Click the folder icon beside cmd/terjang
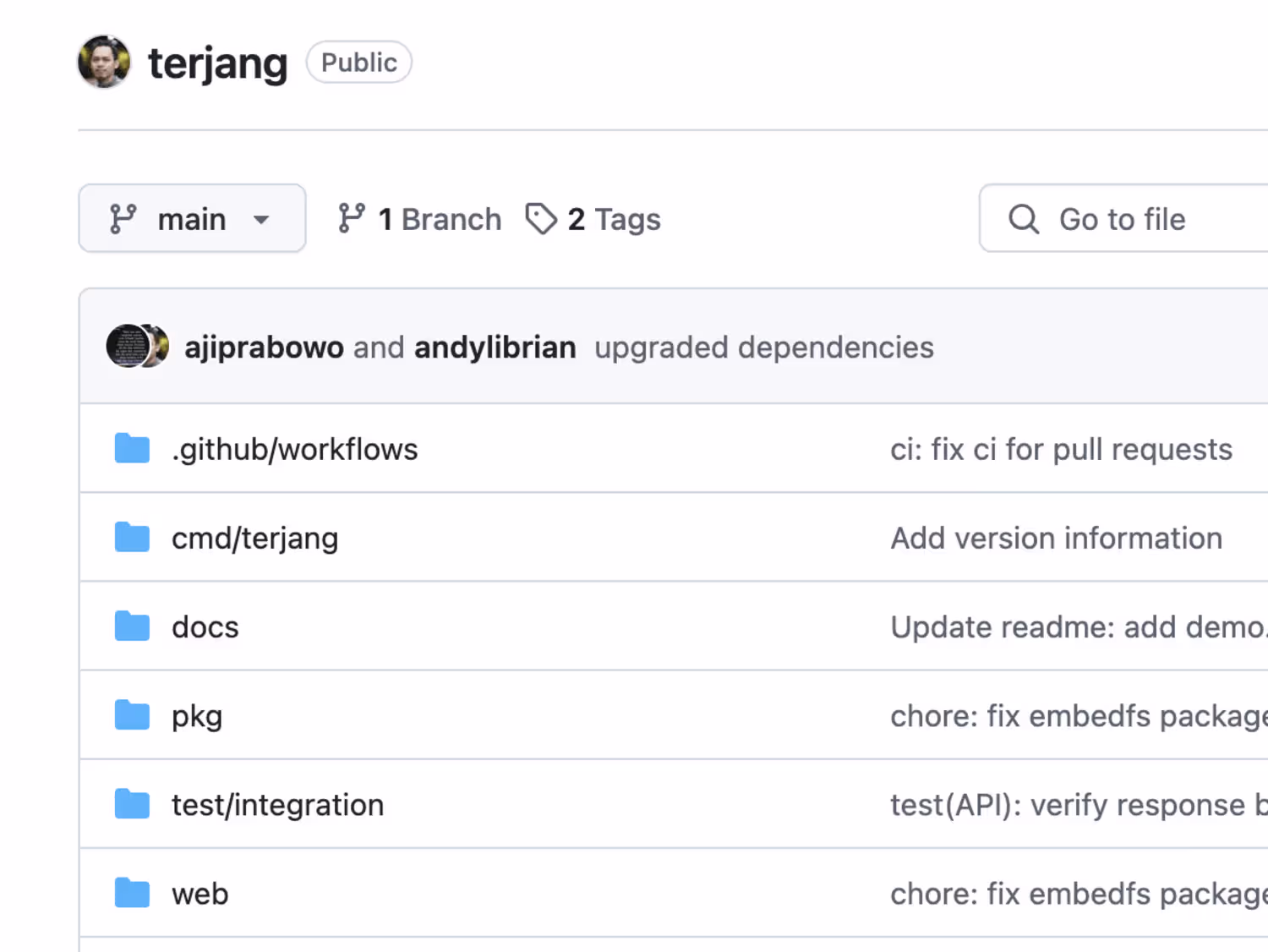This screenshot has width=1268, height=952. click(x=132, y=538)
